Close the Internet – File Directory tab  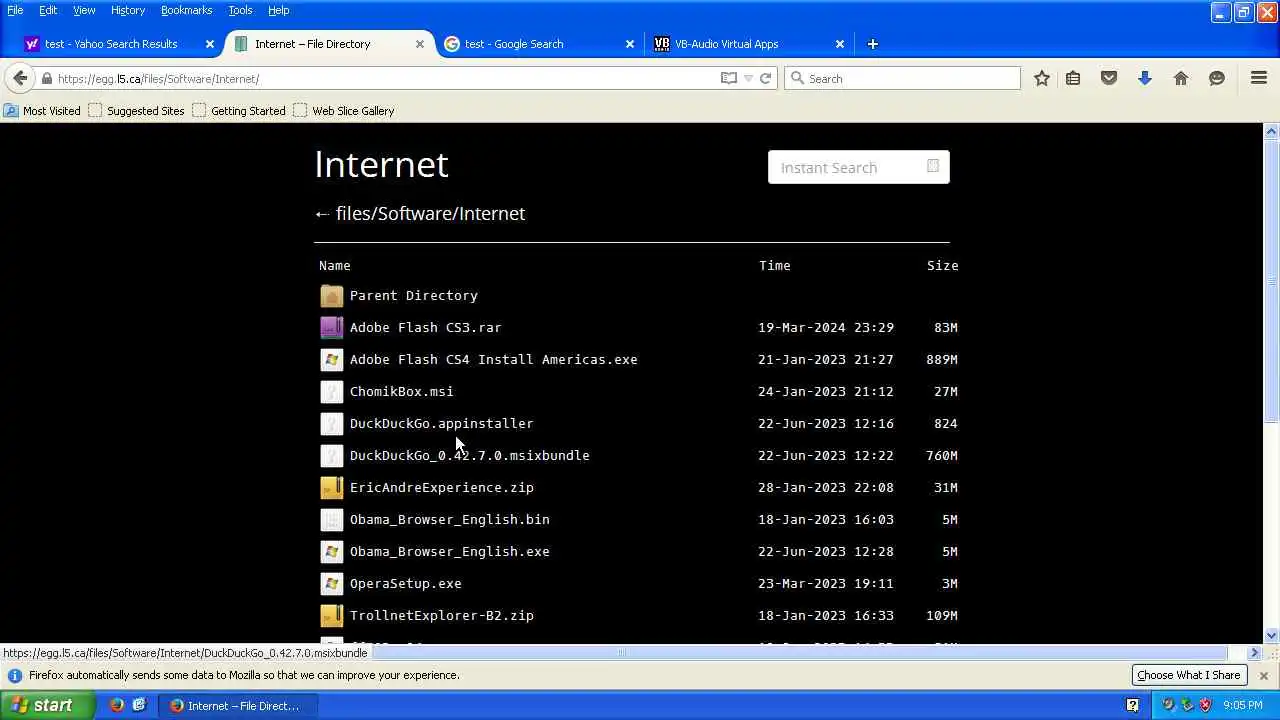click(x=420, y=44)
